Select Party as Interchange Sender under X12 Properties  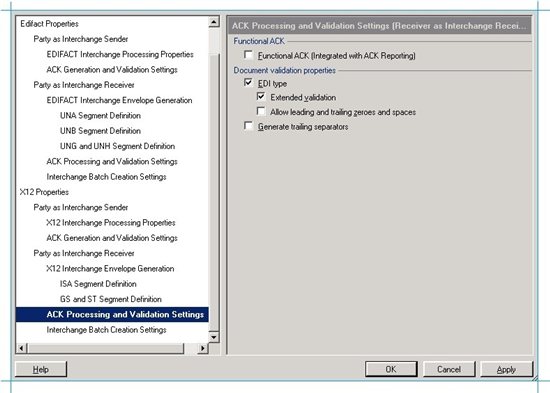81,207
